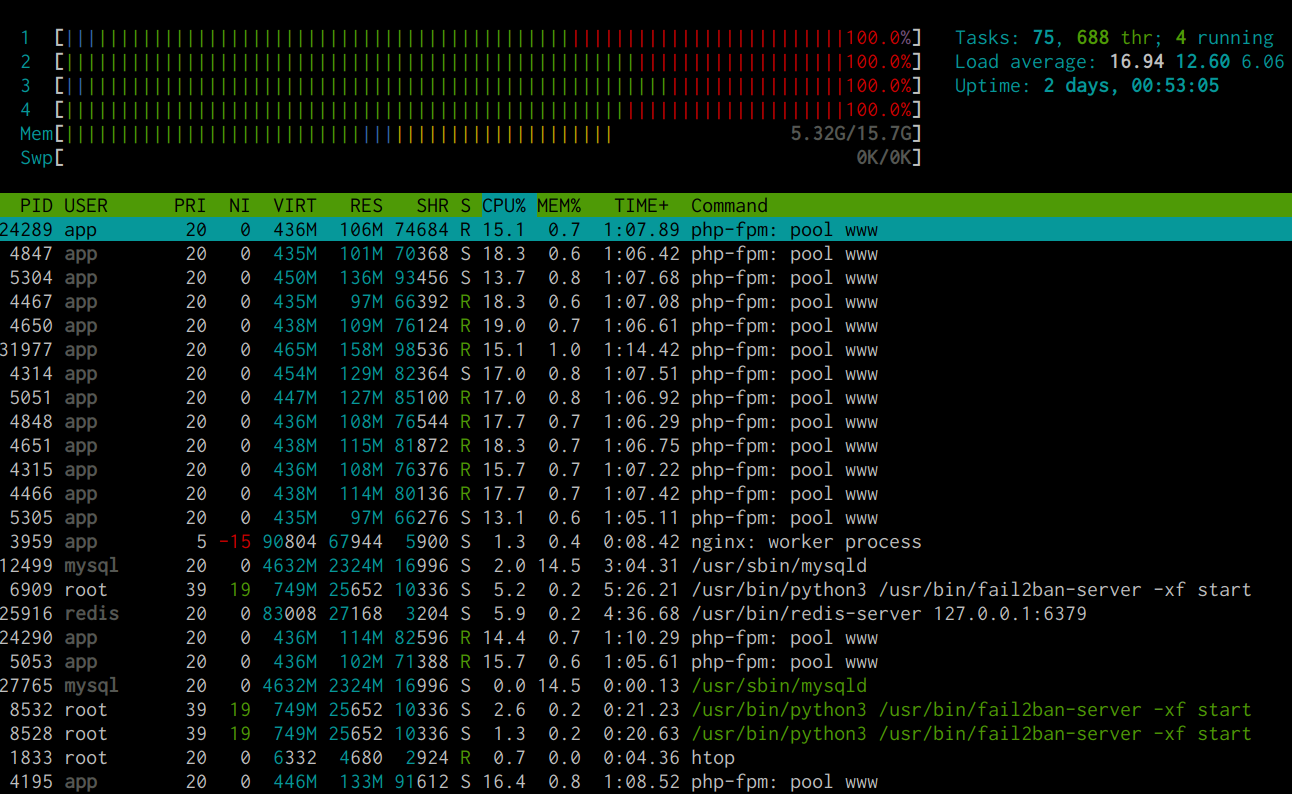The width and height of the screenshot is (1292, 794).
Task: Select mysqld process row PID 12499
Action: pos(646,566)
